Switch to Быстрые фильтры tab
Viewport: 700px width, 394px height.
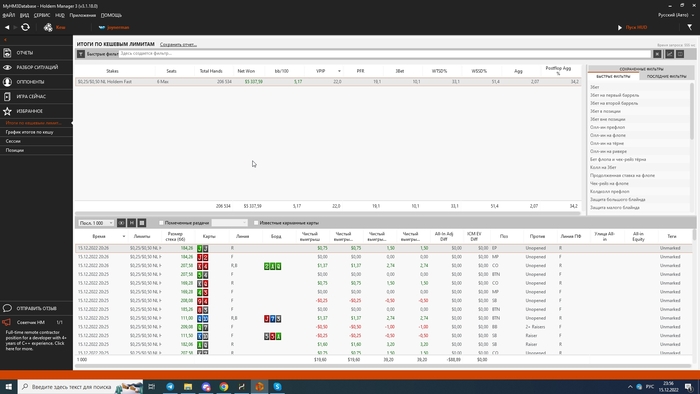point(614,77)
